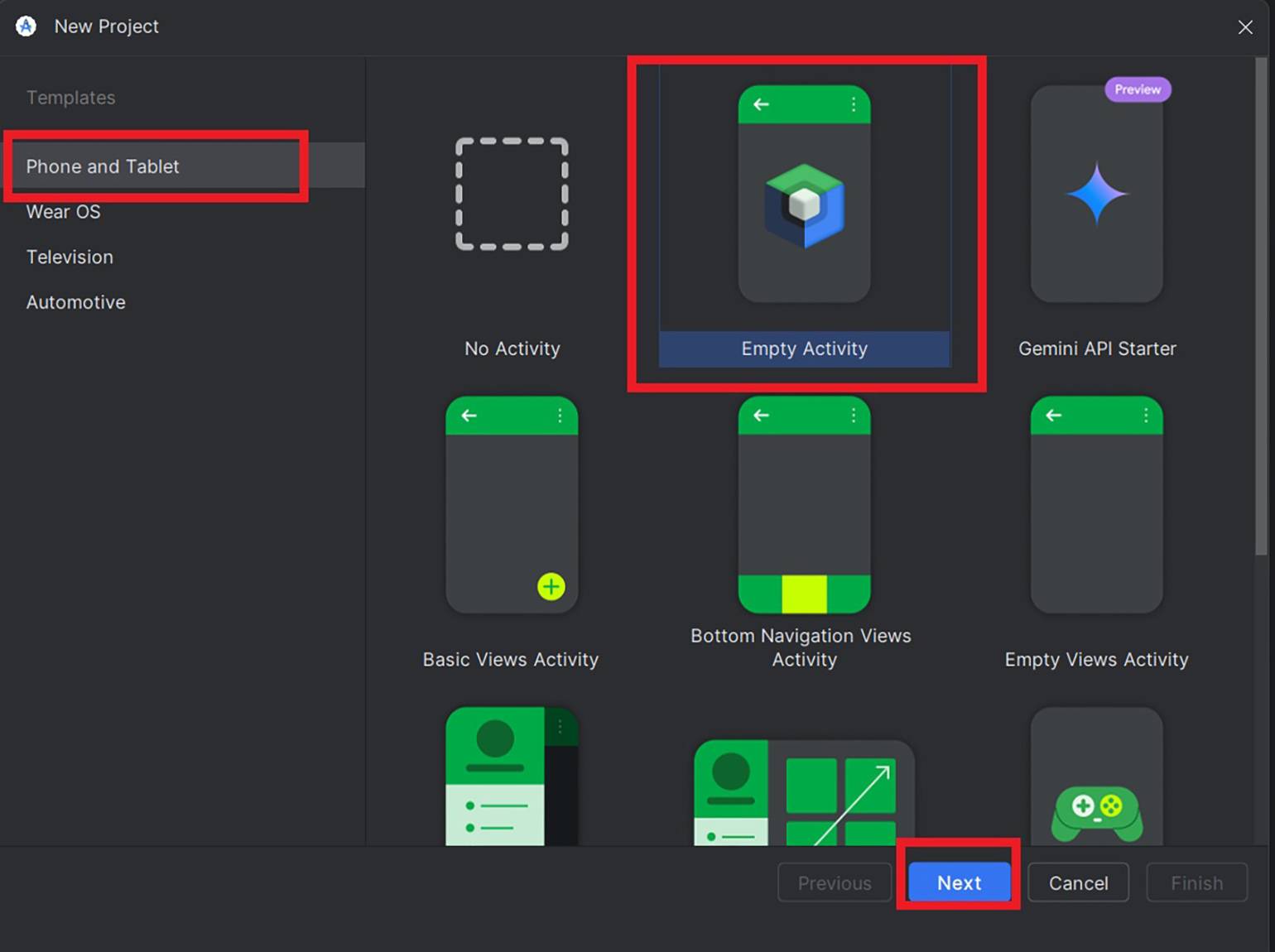Select the Basic Views Activity template
Screen dimensions: 1275x952
click(x=512, y=504)
